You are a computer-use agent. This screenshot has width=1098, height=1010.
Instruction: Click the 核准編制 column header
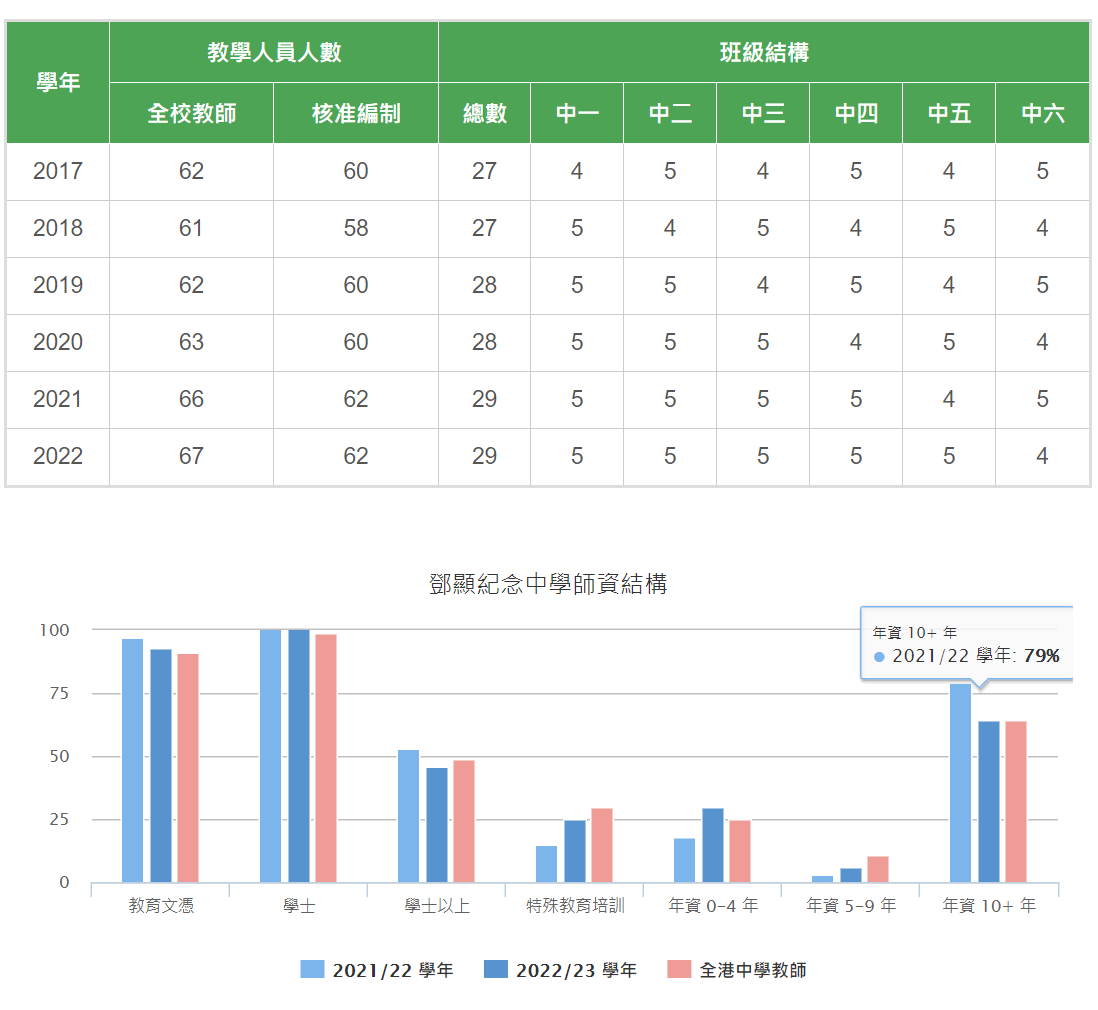(x=356, y=113)
